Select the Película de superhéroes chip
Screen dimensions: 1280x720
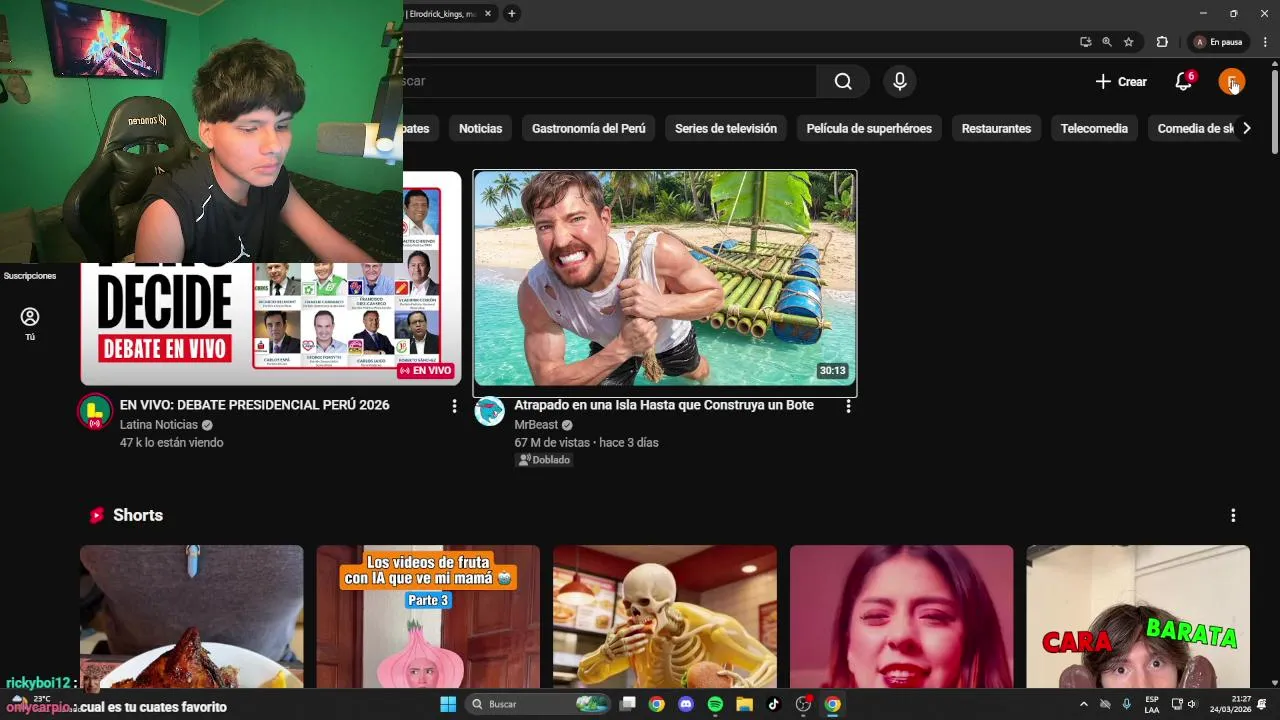[x=869, y=128]
